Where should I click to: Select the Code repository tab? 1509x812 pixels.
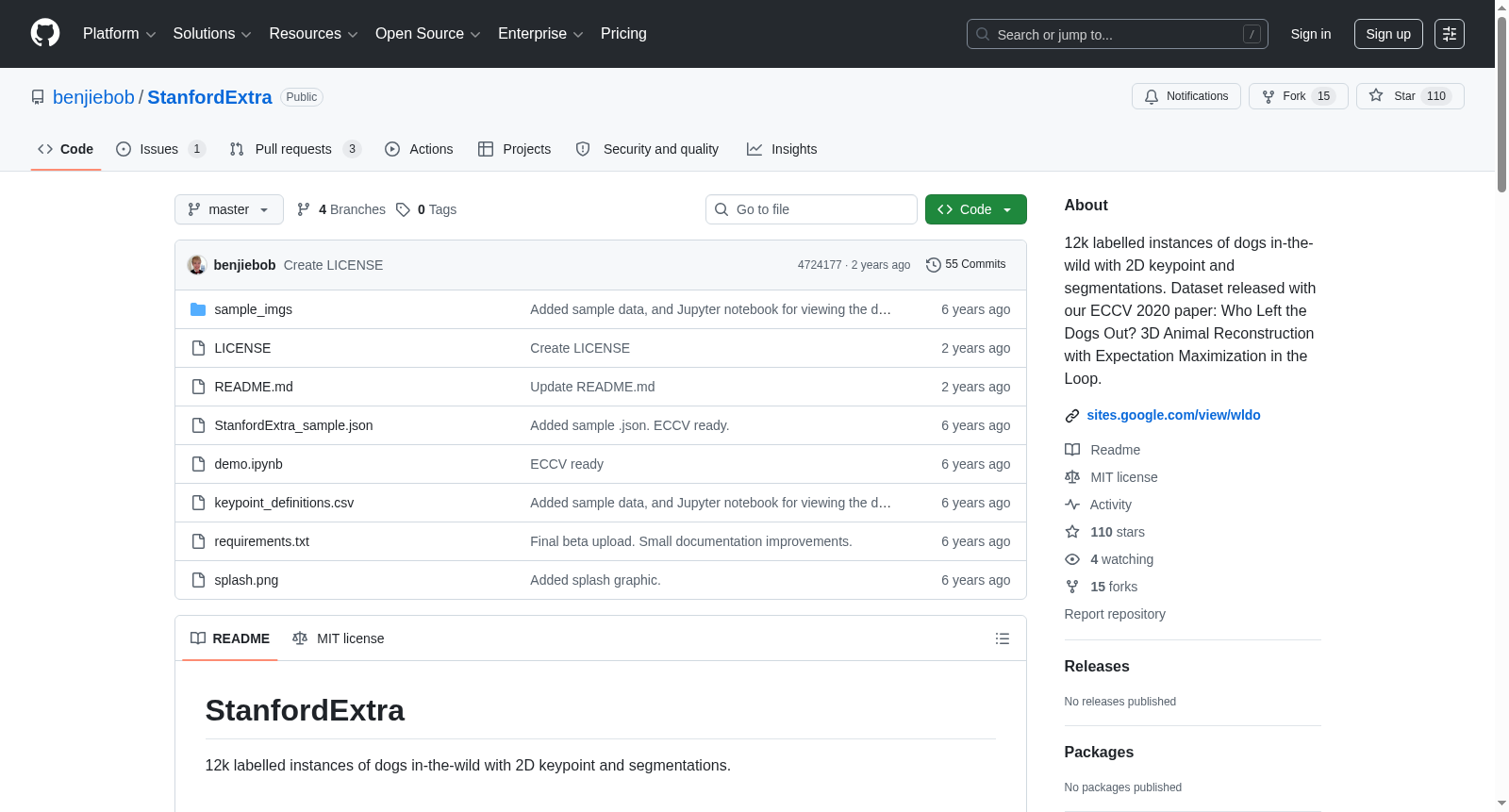pyautogui.click(x=66, y=149)
